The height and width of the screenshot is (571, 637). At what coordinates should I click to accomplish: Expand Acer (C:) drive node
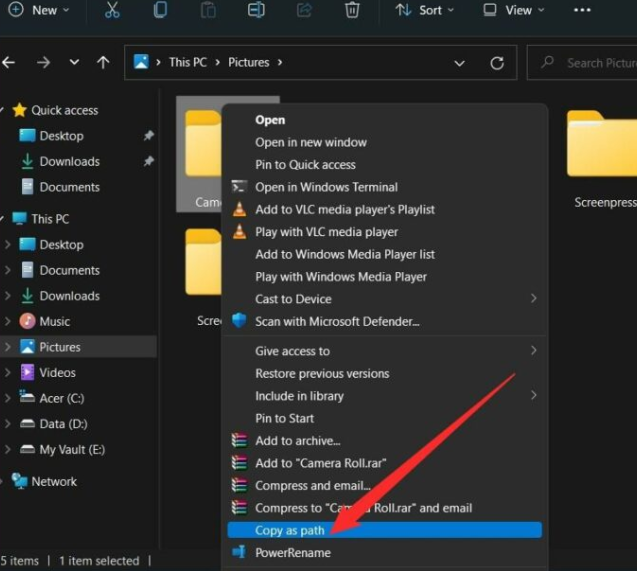click(x=7, y=398)
